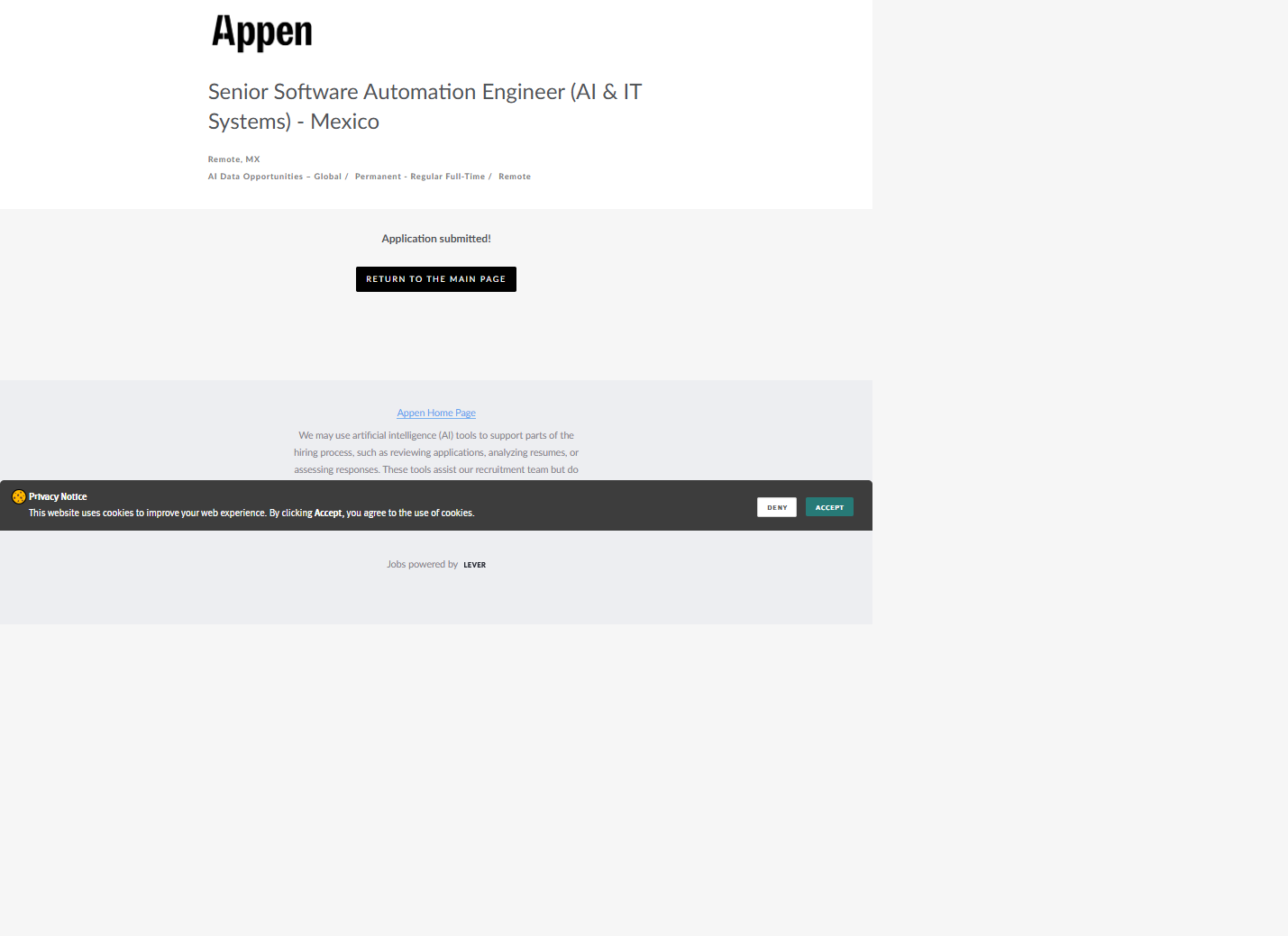
Task: Click the Senior Software Automation Engineer title
Action: pos(424,92)
